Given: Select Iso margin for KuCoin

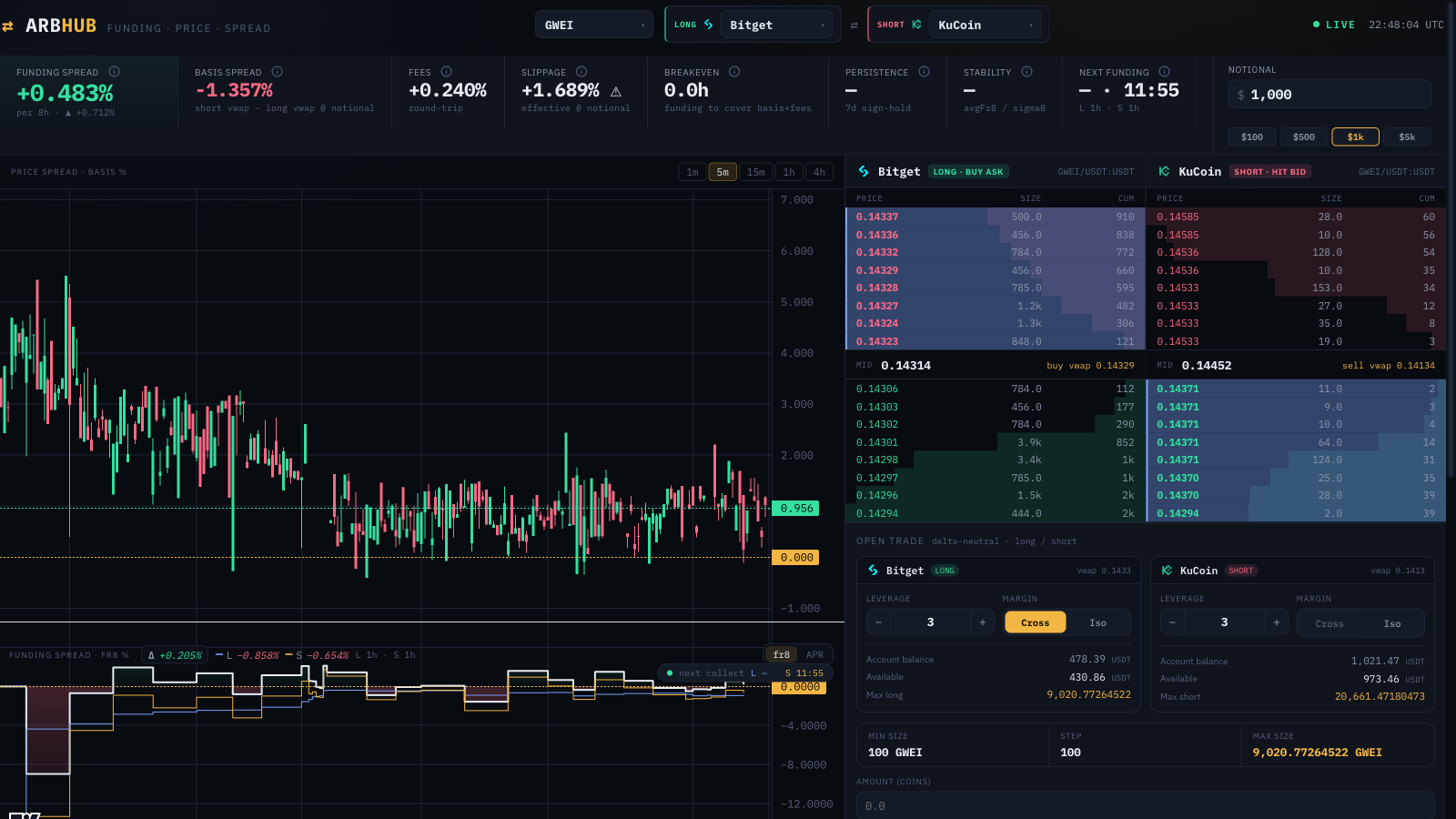Looking at the screenshot, I should [1392, 623].
